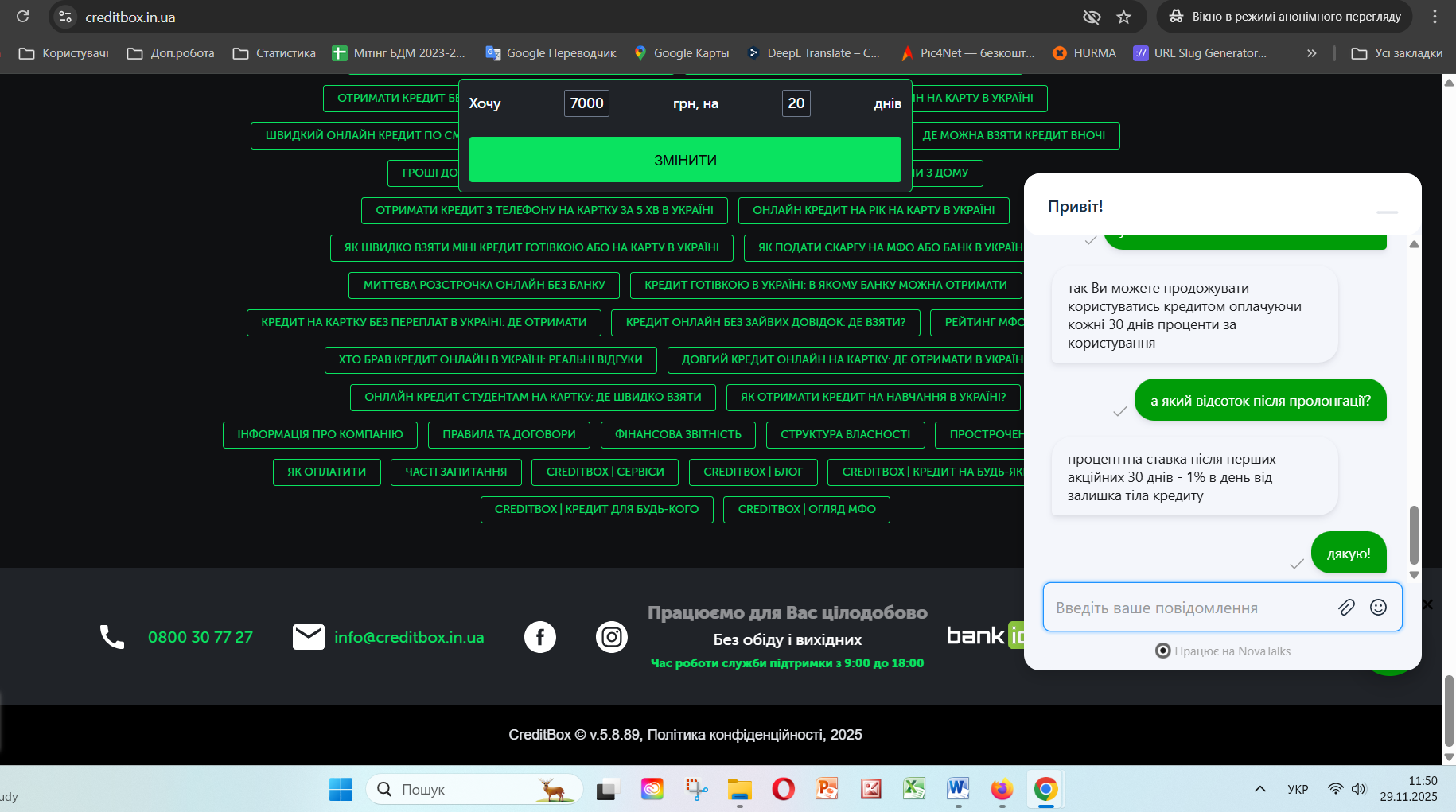Open Task View on the taskbar
This screenshot has width=1456, height=812.
point(607,789)
